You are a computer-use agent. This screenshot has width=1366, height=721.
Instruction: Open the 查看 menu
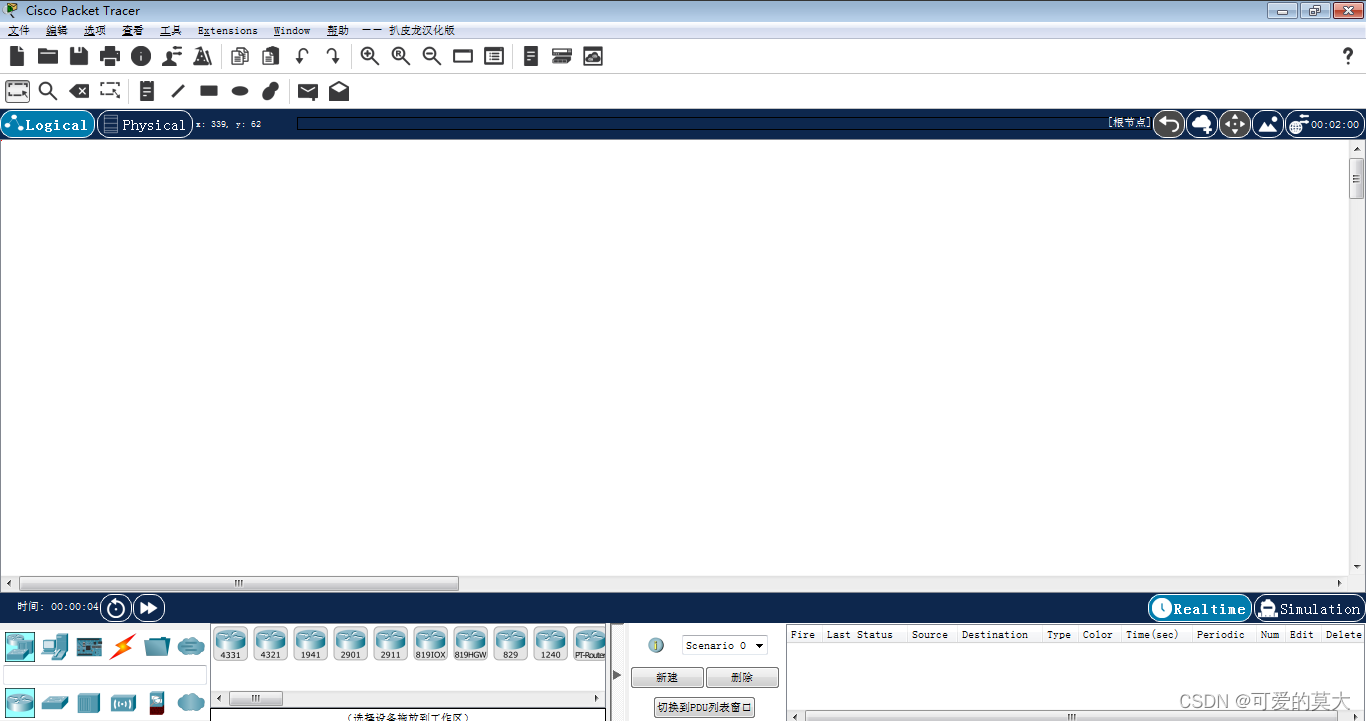click(133, 30)
